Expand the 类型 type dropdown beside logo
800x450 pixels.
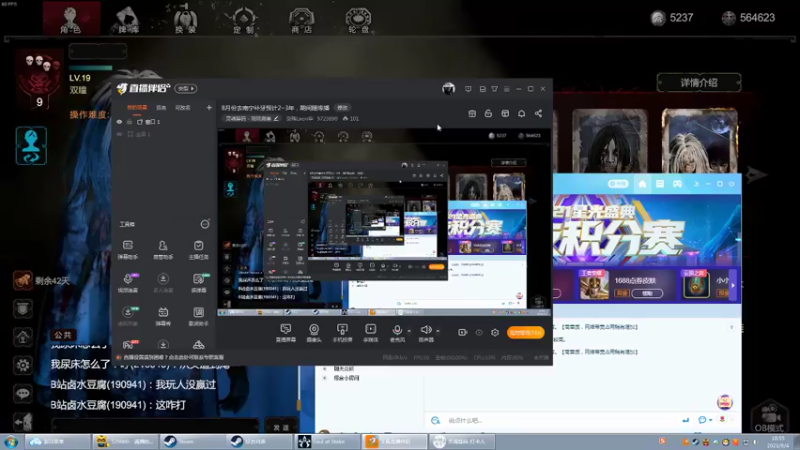click(186, 89)
